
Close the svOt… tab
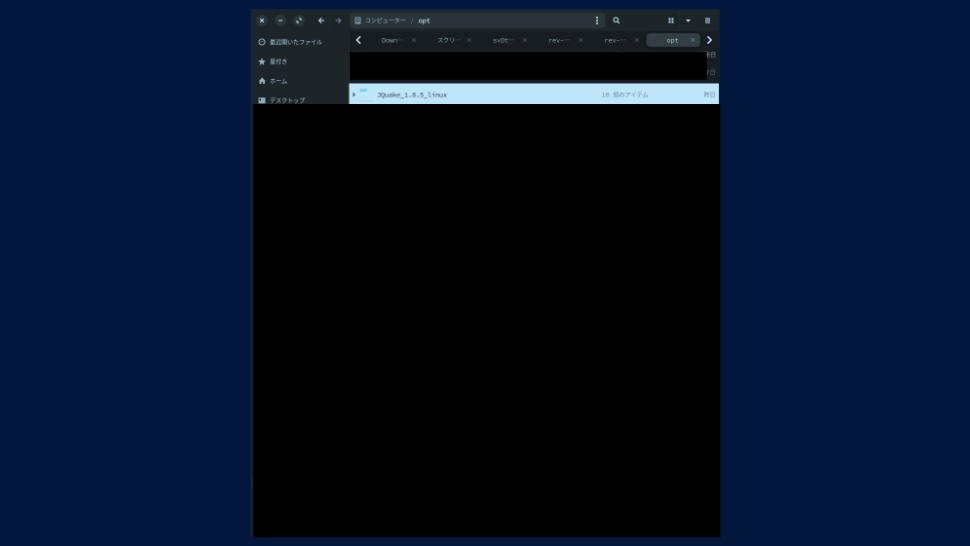coord(525,40)
